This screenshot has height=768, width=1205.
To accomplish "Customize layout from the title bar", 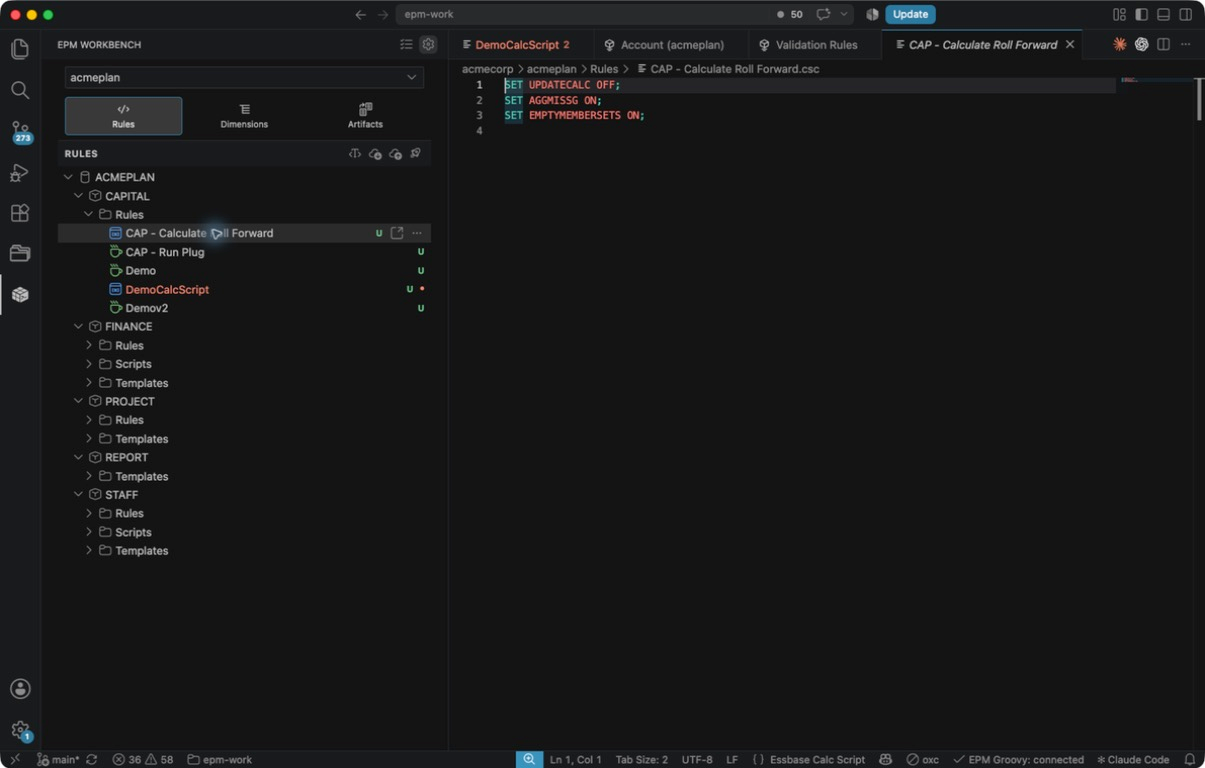I will [x=1119, y=15].
